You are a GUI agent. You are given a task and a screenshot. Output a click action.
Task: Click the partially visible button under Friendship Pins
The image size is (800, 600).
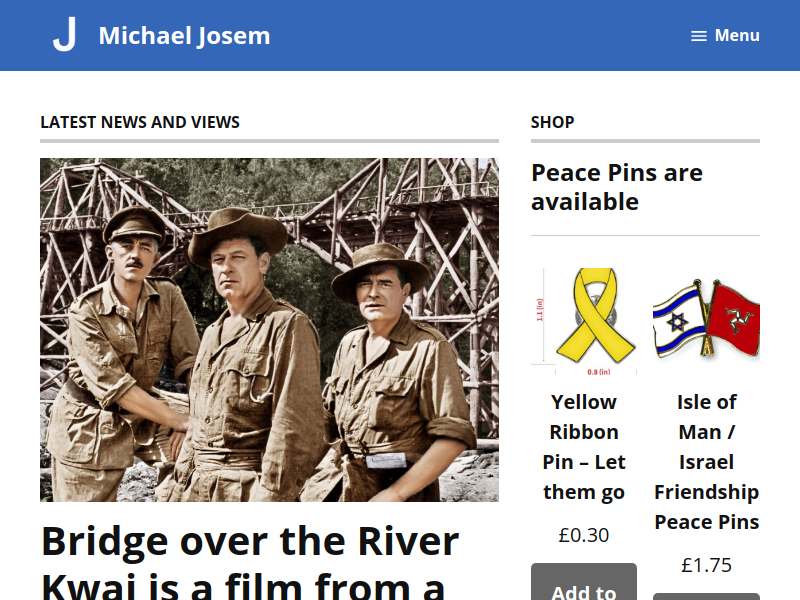click(x=707, y=596)
